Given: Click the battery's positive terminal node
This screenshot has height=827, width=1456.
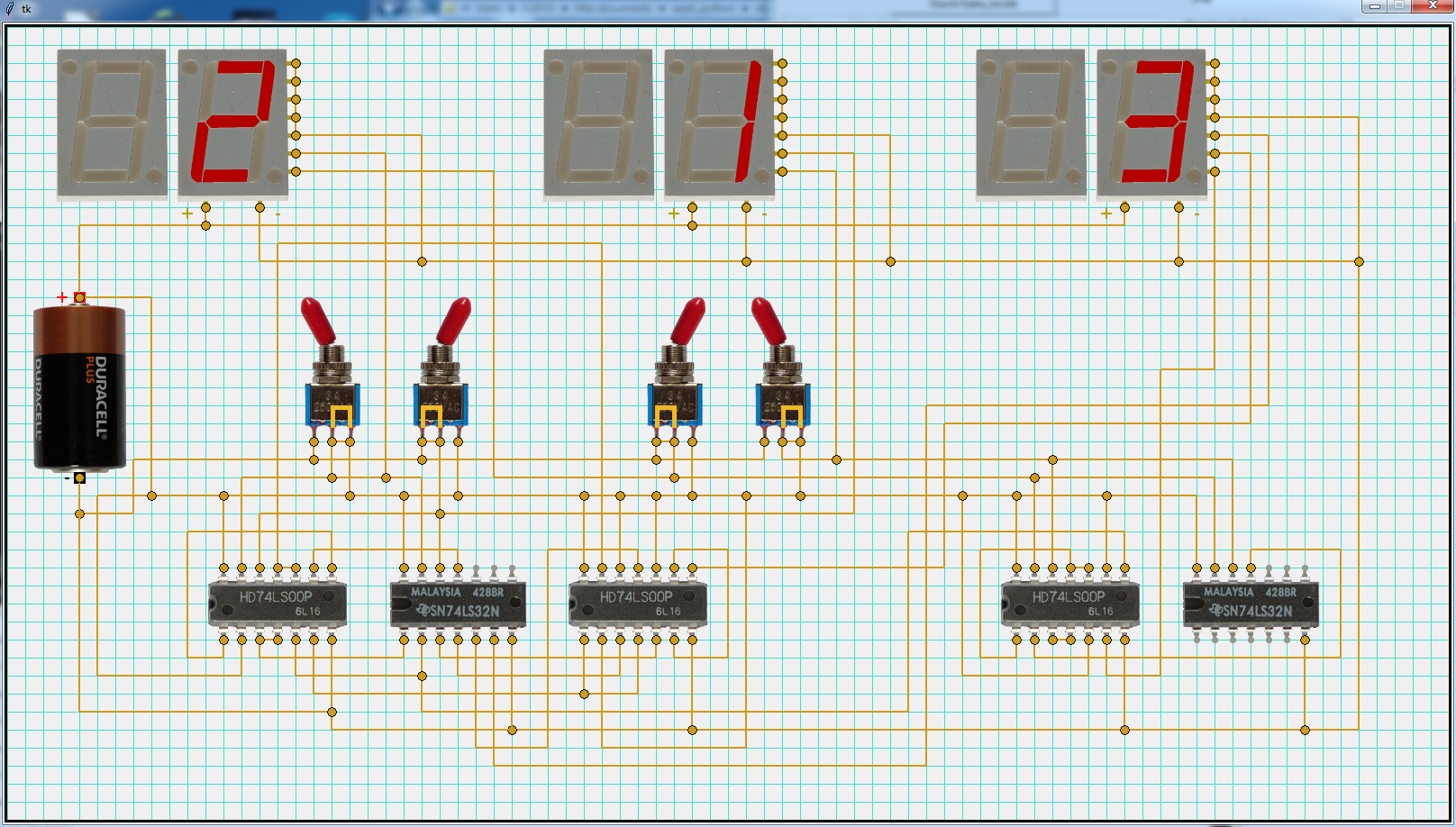Looking at the screenshot, I should pyautogui.click(x=79, y=297).
